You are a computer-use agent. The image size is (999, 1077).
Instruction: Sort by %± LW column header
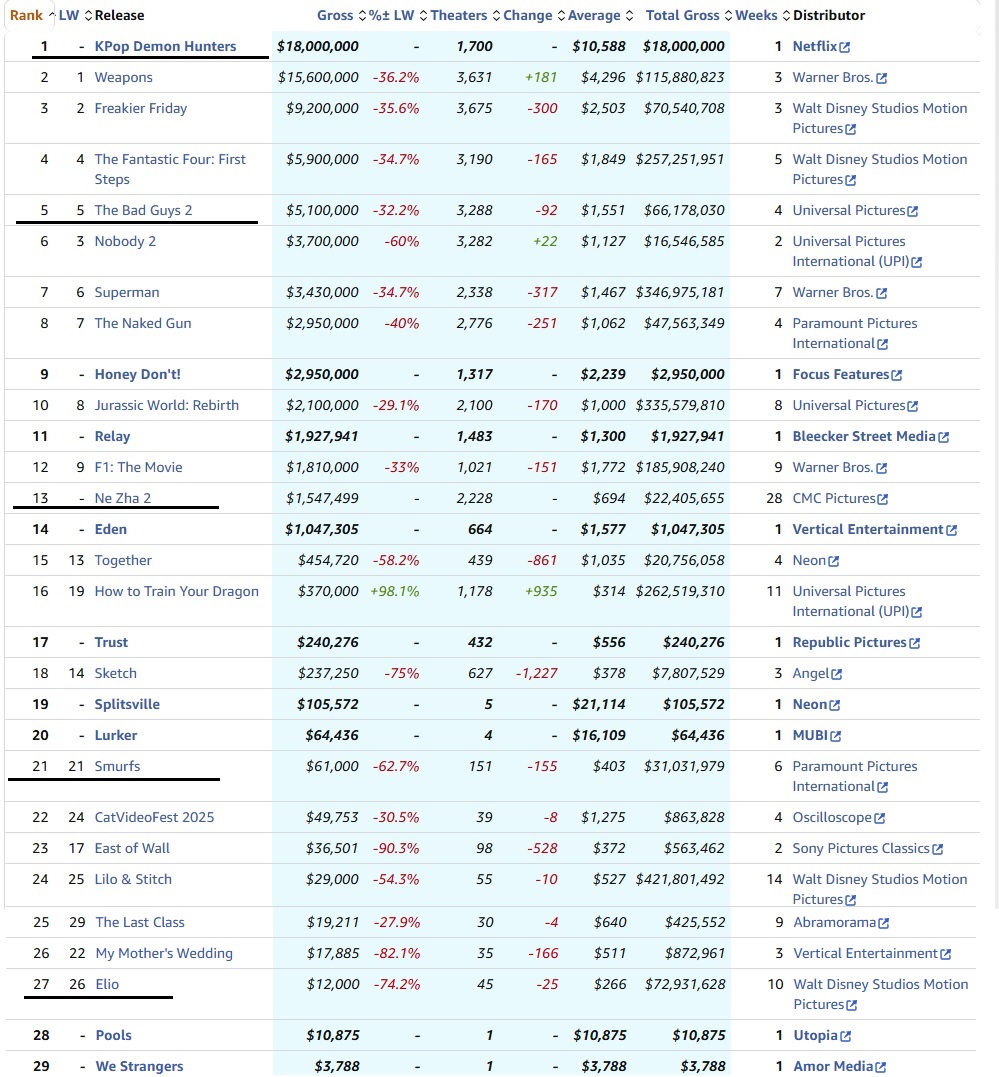click(x=398, y=15)
